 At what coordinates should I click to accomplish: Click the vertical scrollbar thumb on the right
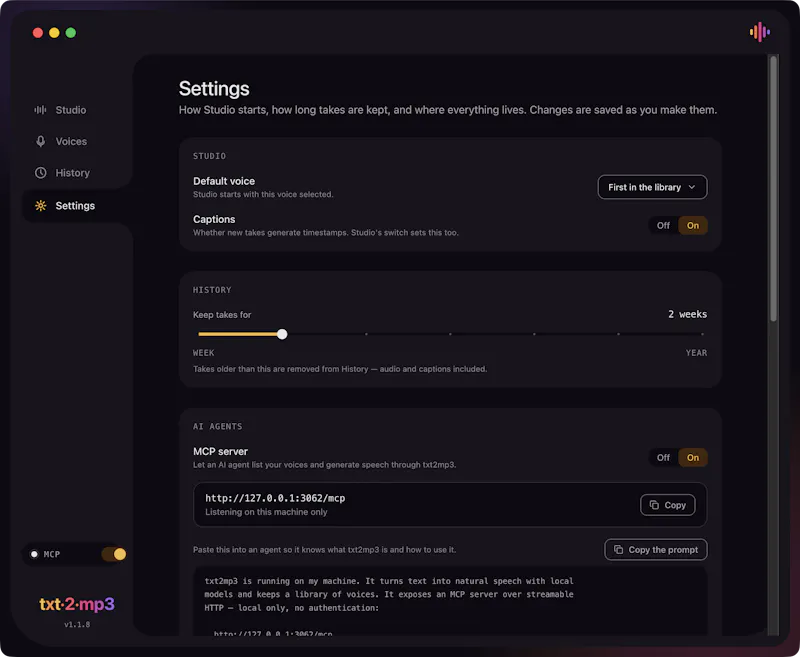point(773,189)
